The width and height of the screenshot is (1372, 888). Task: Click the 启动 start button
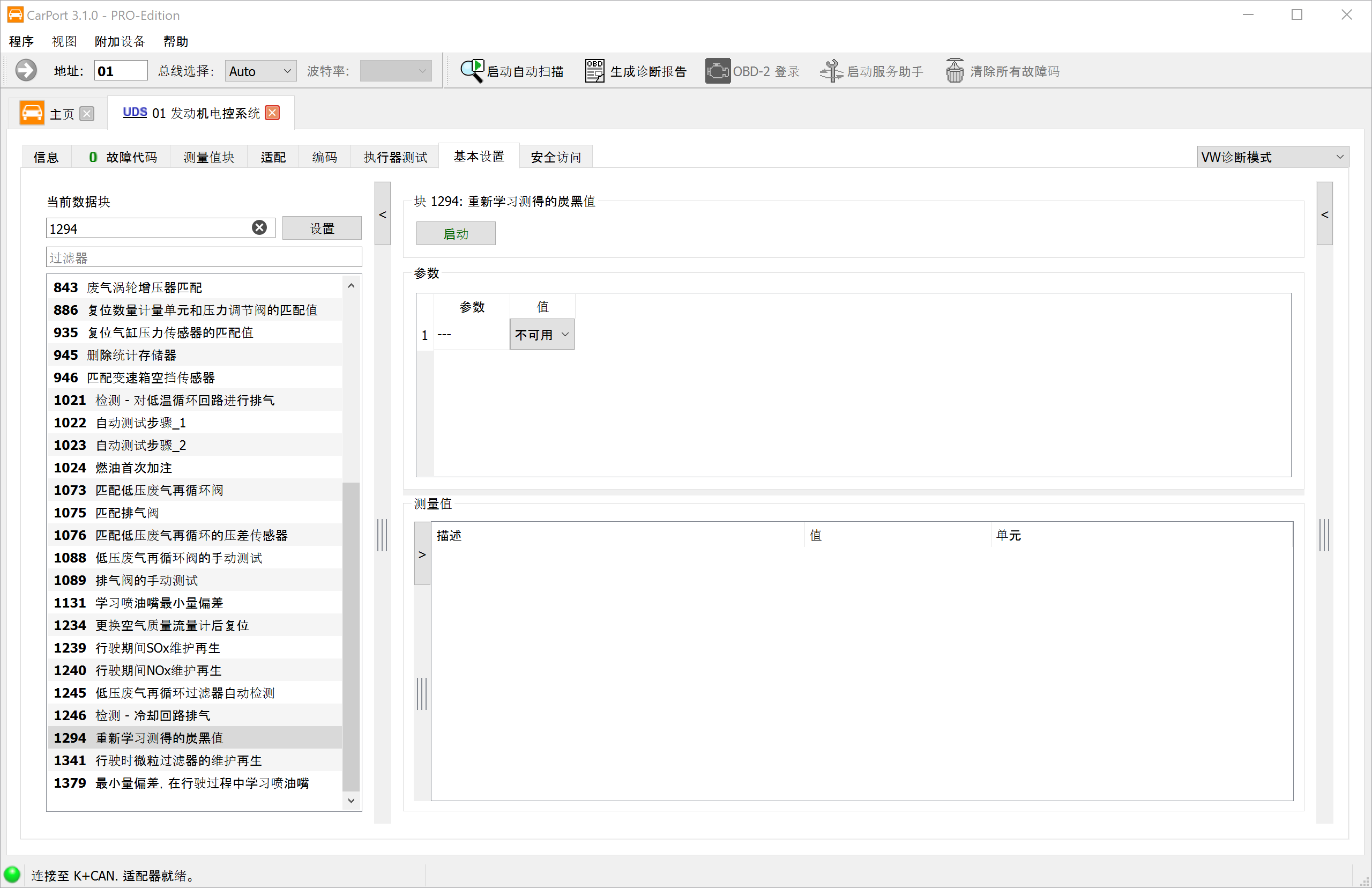(x=456, y=234)
